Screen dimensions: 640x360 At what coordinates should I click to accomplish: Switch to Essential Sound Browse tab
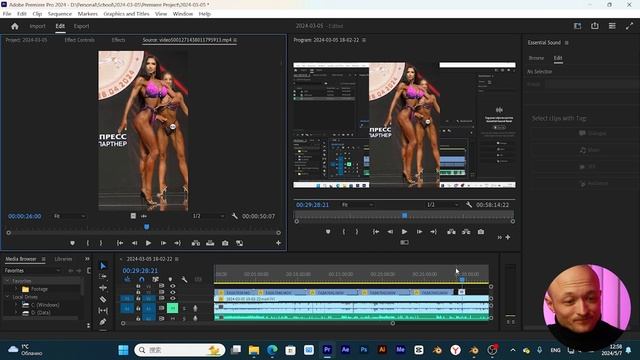(536, 58)
